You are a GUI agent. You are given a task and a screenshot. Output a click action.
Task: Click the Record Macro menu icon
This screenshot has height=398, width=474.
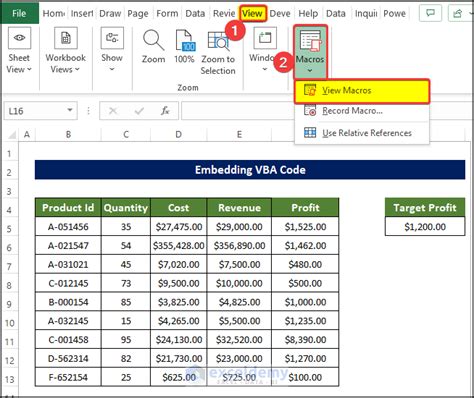310,111
